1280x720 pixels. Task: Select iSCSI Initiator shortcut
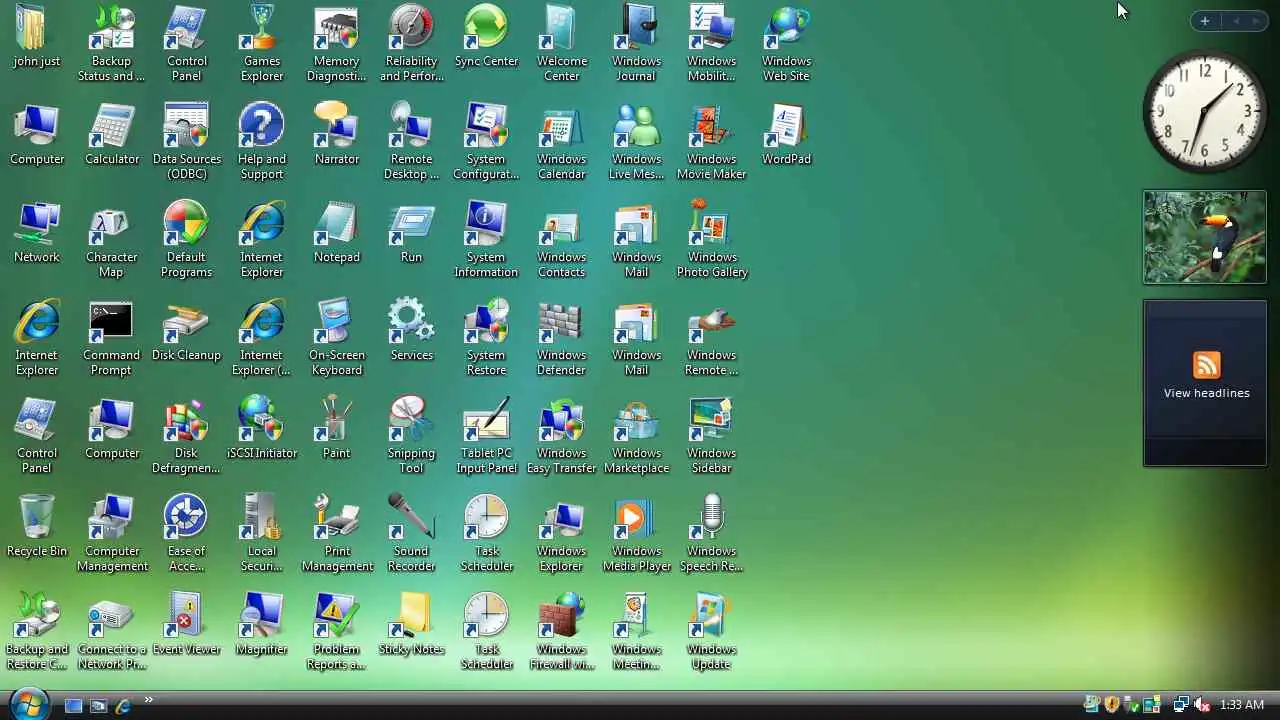click(x=262, y=428)
